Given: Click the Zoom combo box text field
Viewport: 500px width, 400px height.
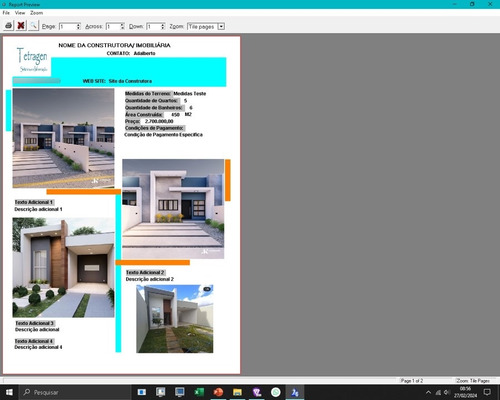Looking at the screenshot, I should pyautogui.click(x=202, y=26).
